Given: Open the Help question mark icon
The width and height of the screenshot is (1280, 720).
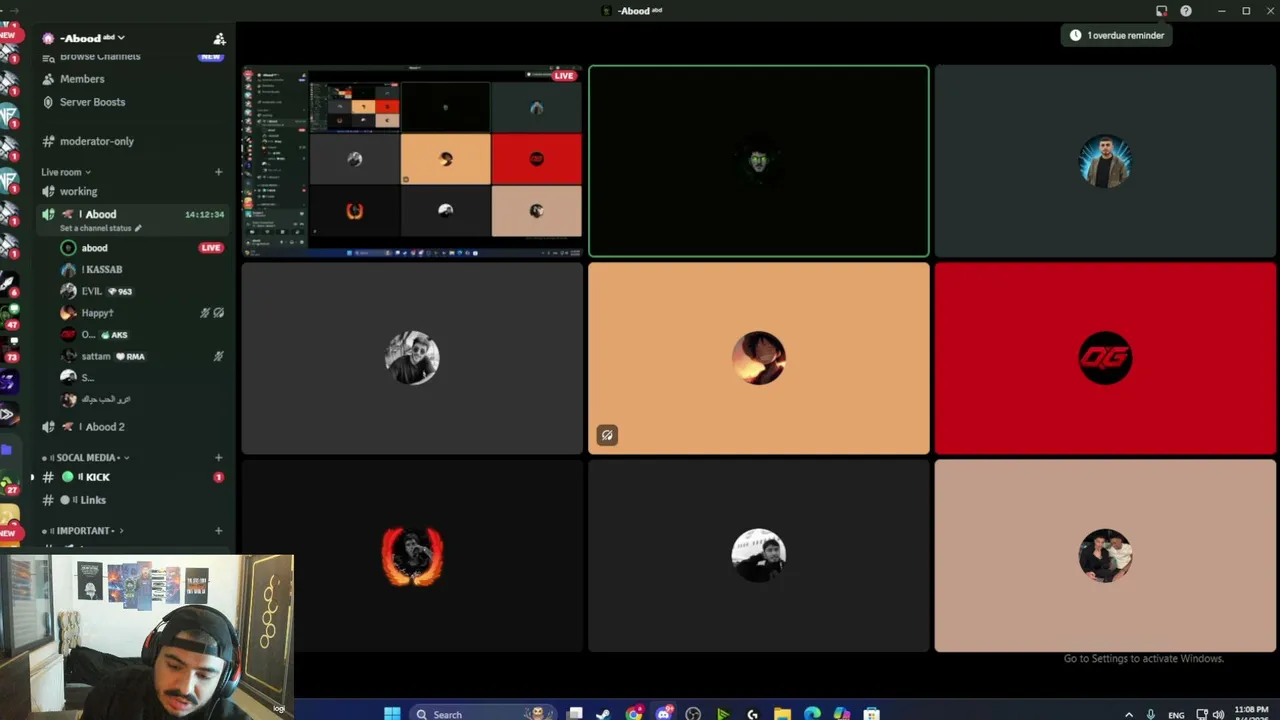Looking at the screenshot, I should 1186,11.
